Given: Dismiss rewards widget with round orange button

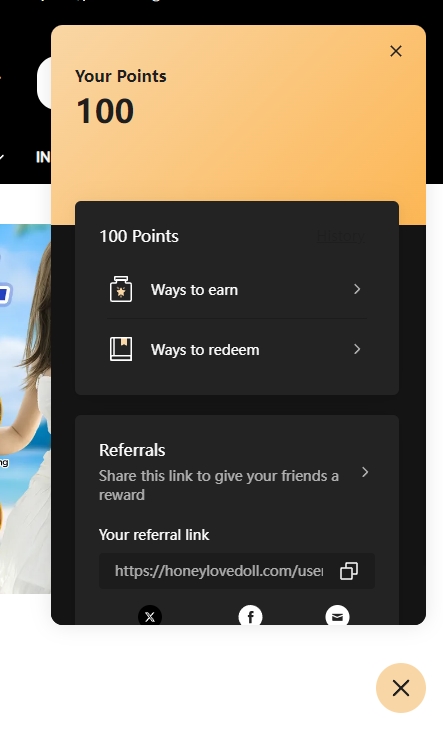Looking at the screenshot, I should (x=401, y=688).
